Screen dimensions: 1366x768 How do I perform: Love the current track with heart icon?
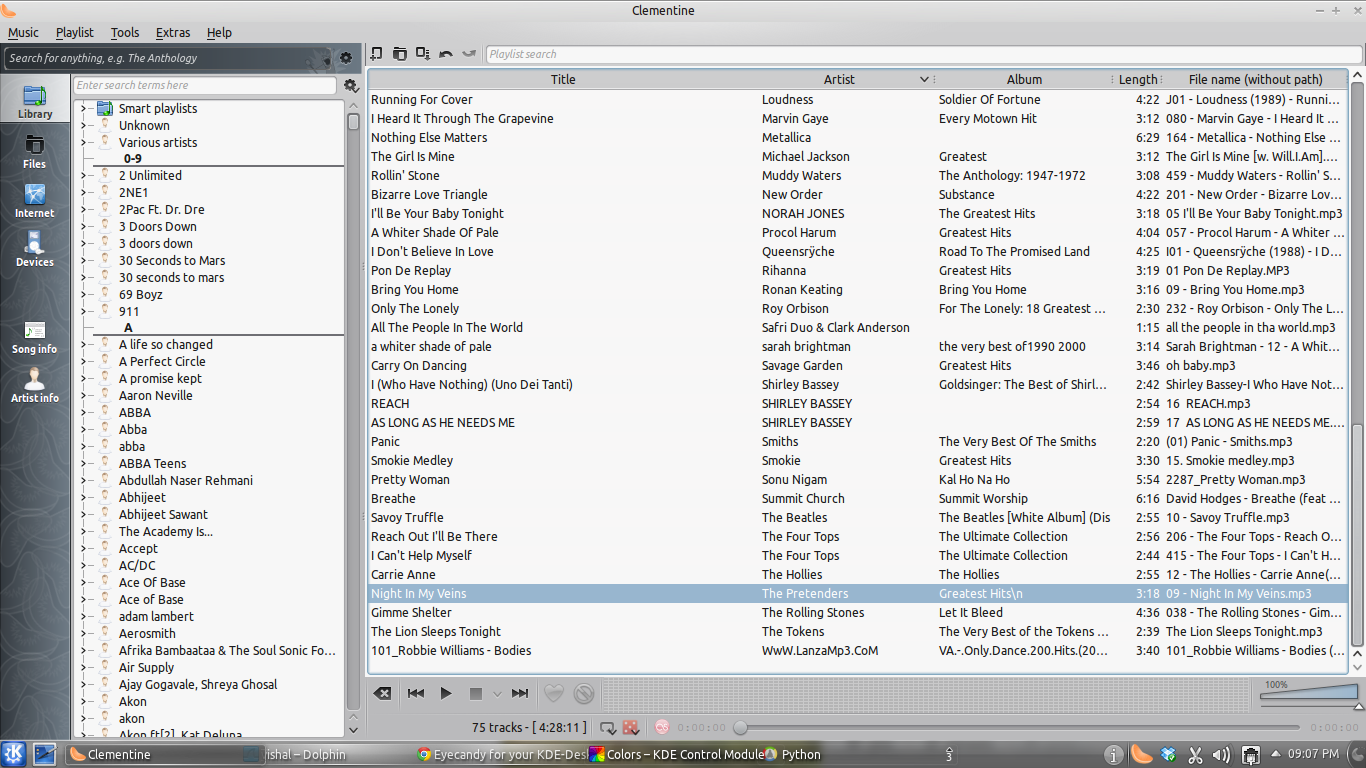[x=553, y=693]
